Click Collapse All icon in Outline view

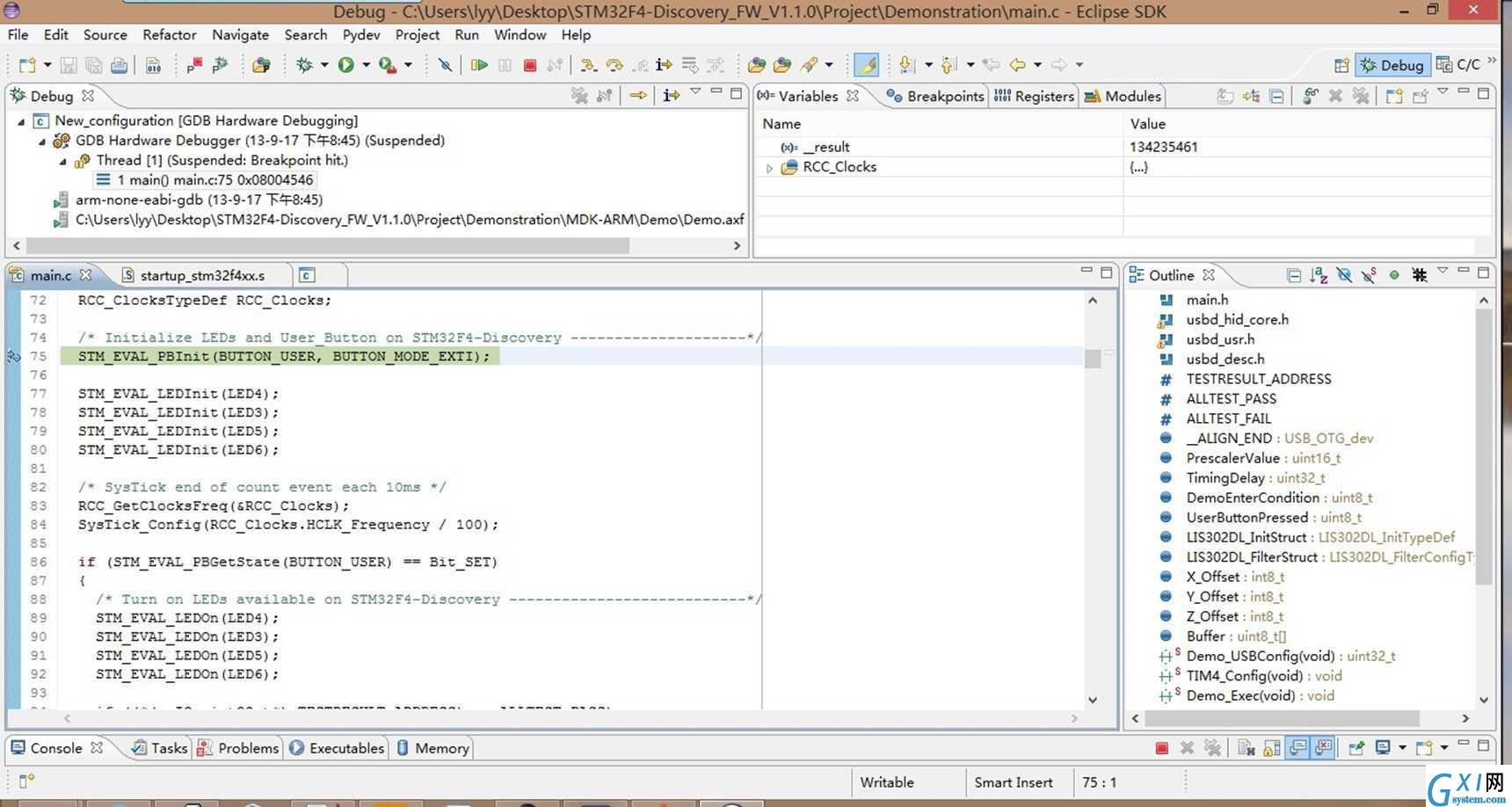pyautogui.click(x=1294, y=275)
